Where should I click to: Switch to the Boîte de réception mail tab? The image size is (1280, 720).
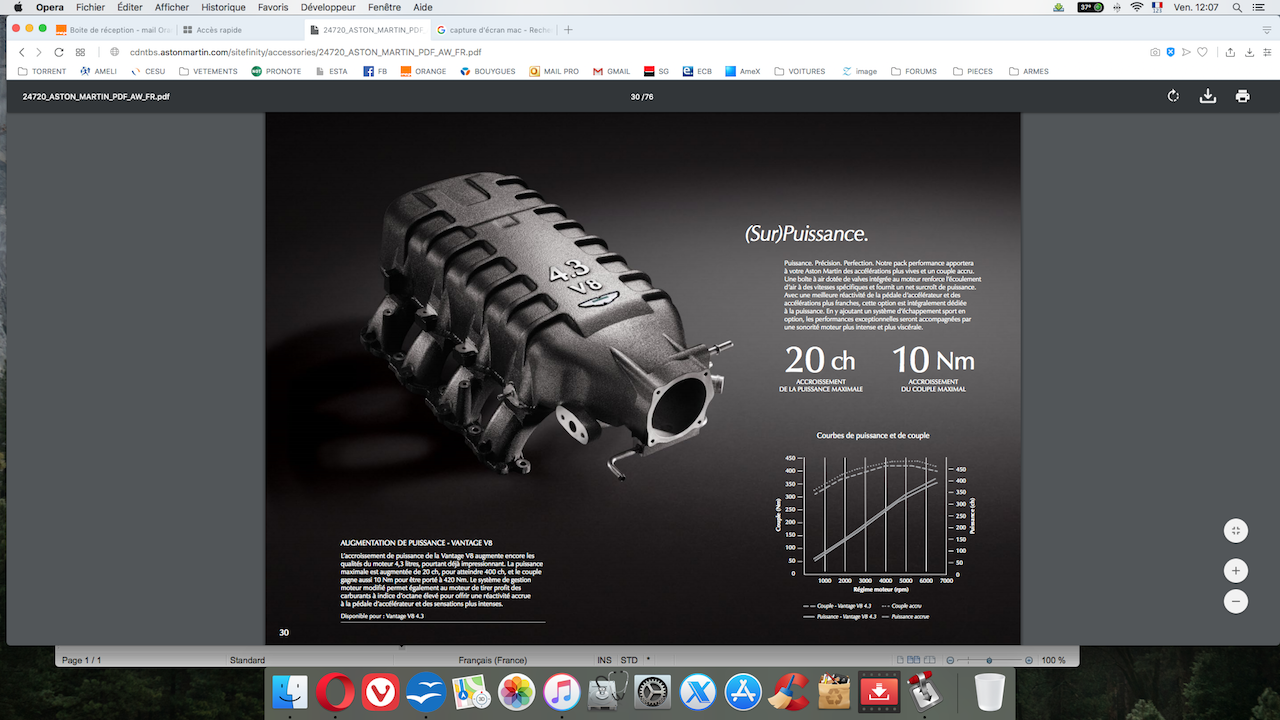click(113, 30)
